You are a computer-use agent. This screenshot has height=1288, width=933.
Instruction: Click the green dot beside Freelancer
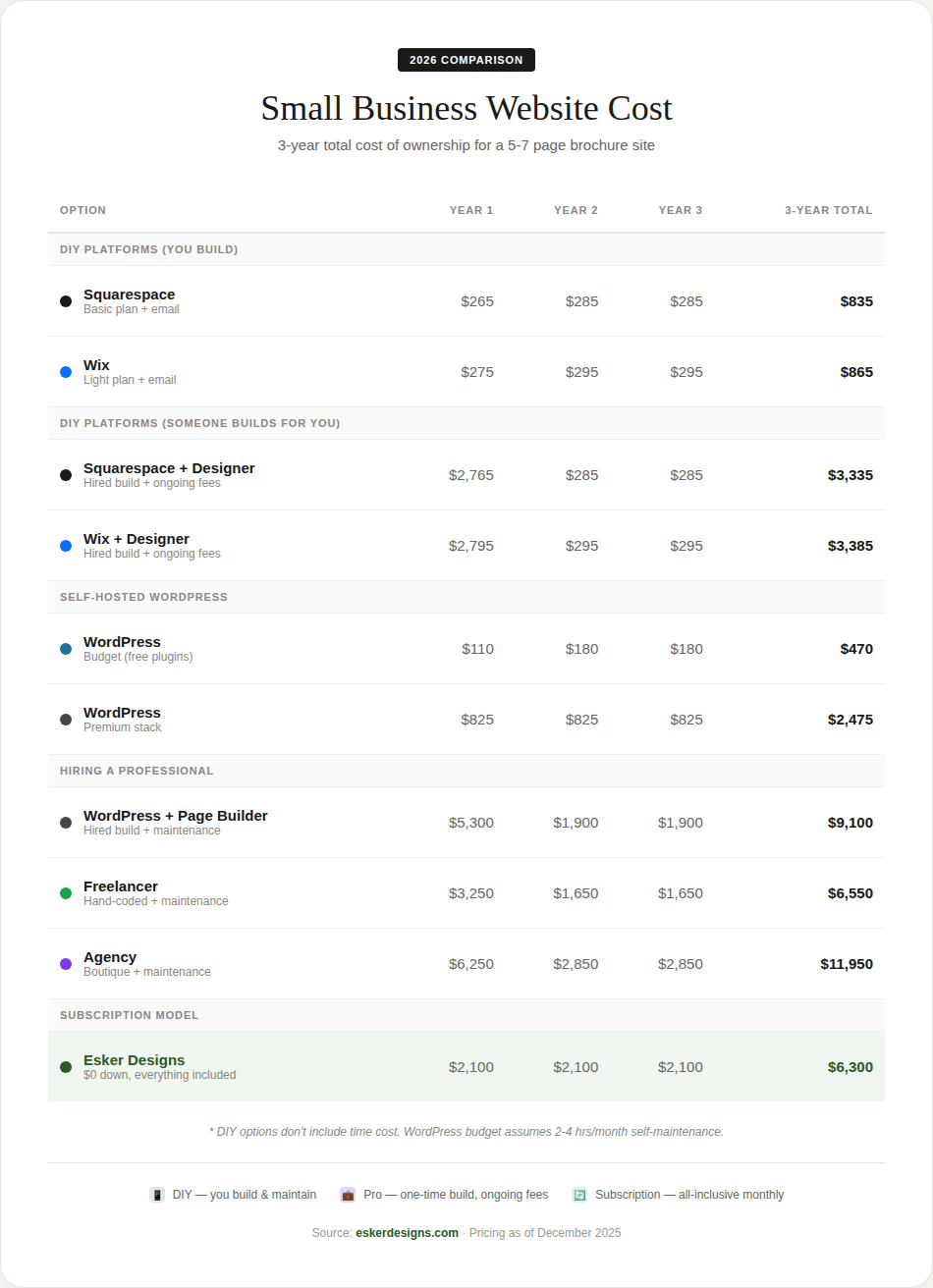(x=65, y=893)
